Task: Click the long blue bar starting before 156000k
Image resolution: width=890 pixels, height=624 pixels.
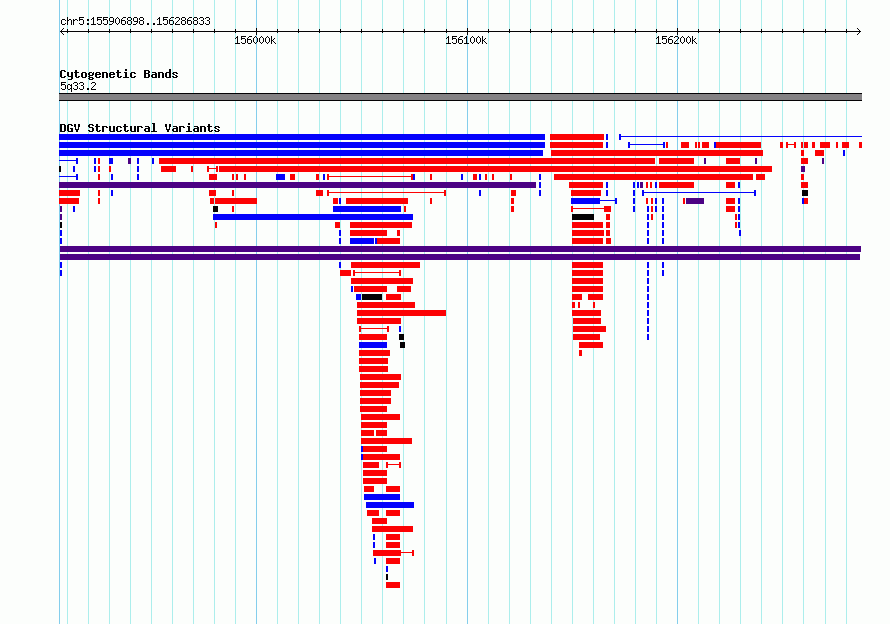Action: point(313,217)
